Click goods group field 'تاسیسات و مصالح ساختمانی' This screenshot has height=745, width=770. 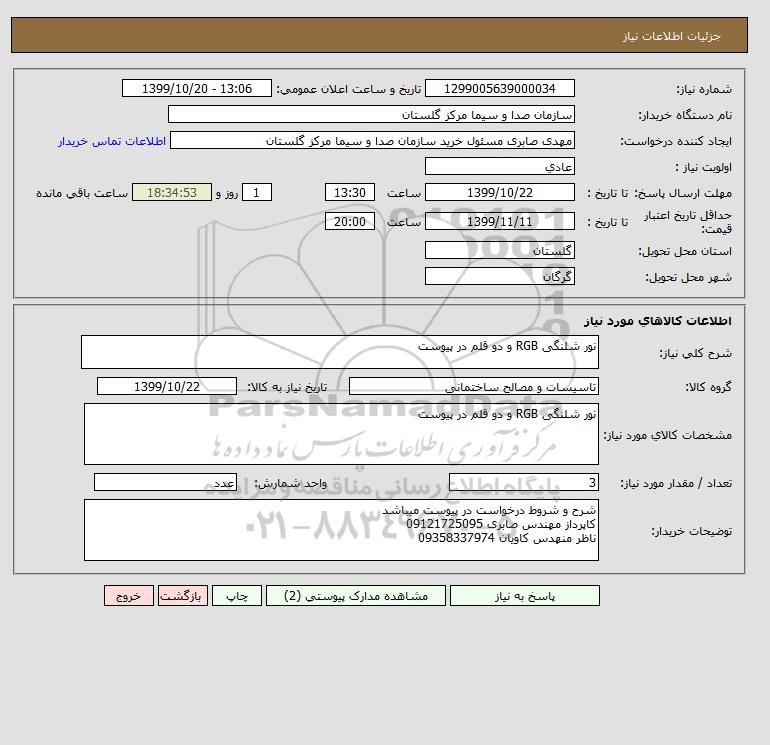[x=473, y=386]
